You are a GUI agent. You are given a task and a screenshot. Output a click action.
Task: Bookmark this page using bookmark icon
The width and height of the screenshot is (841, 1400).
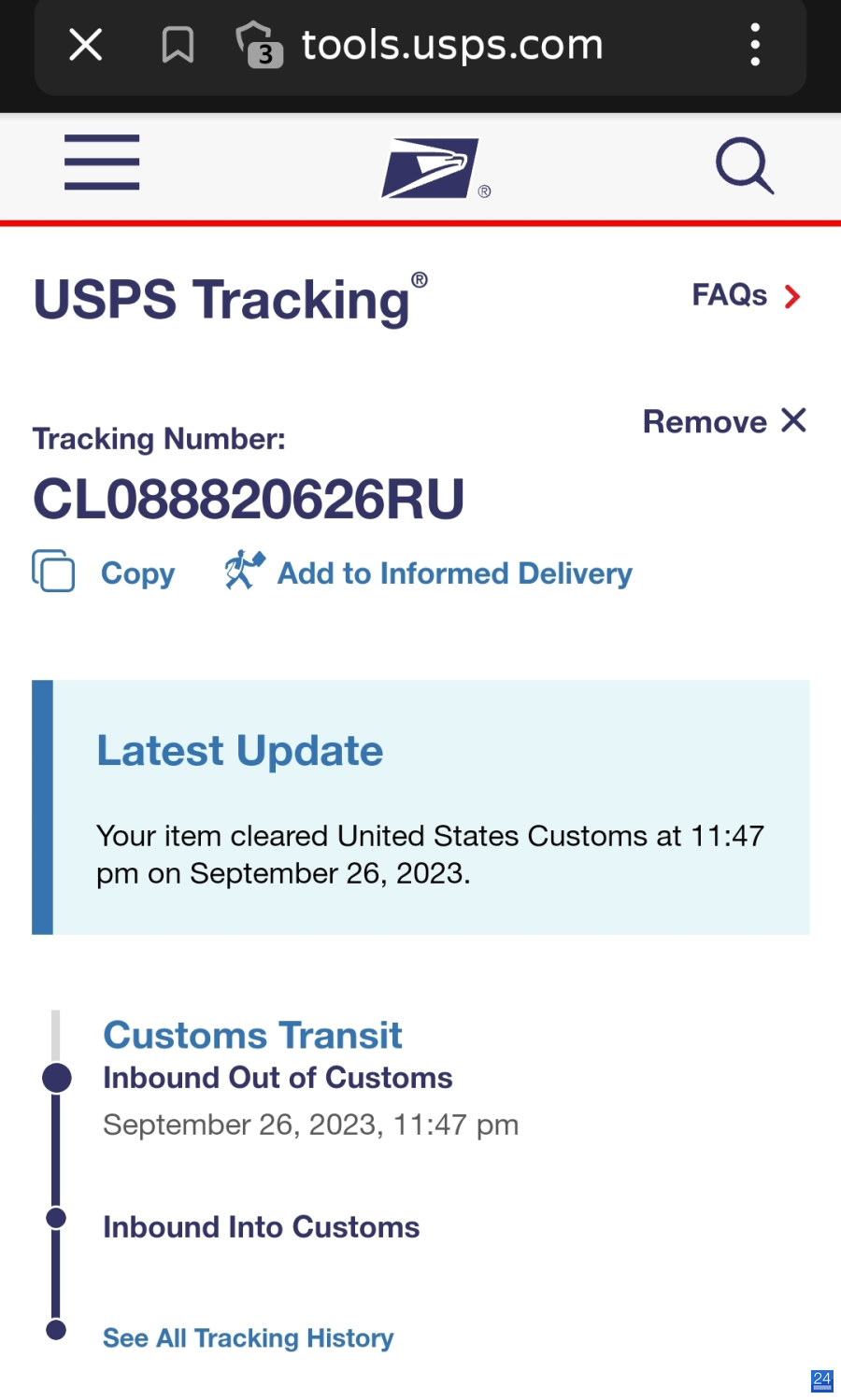[178, 44]
